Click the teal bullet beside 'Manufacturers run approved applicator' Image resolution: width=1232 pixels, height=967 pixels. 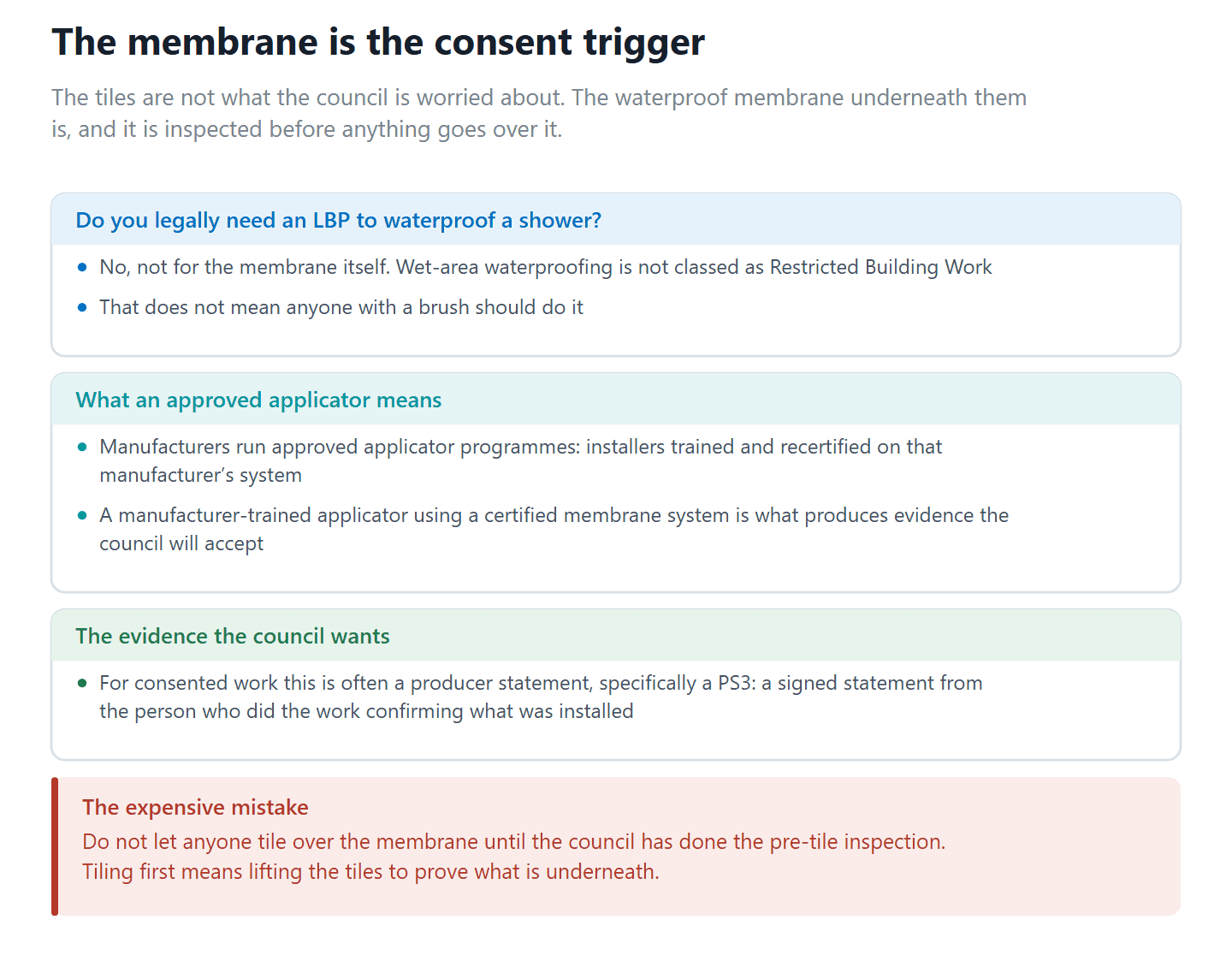82,447
